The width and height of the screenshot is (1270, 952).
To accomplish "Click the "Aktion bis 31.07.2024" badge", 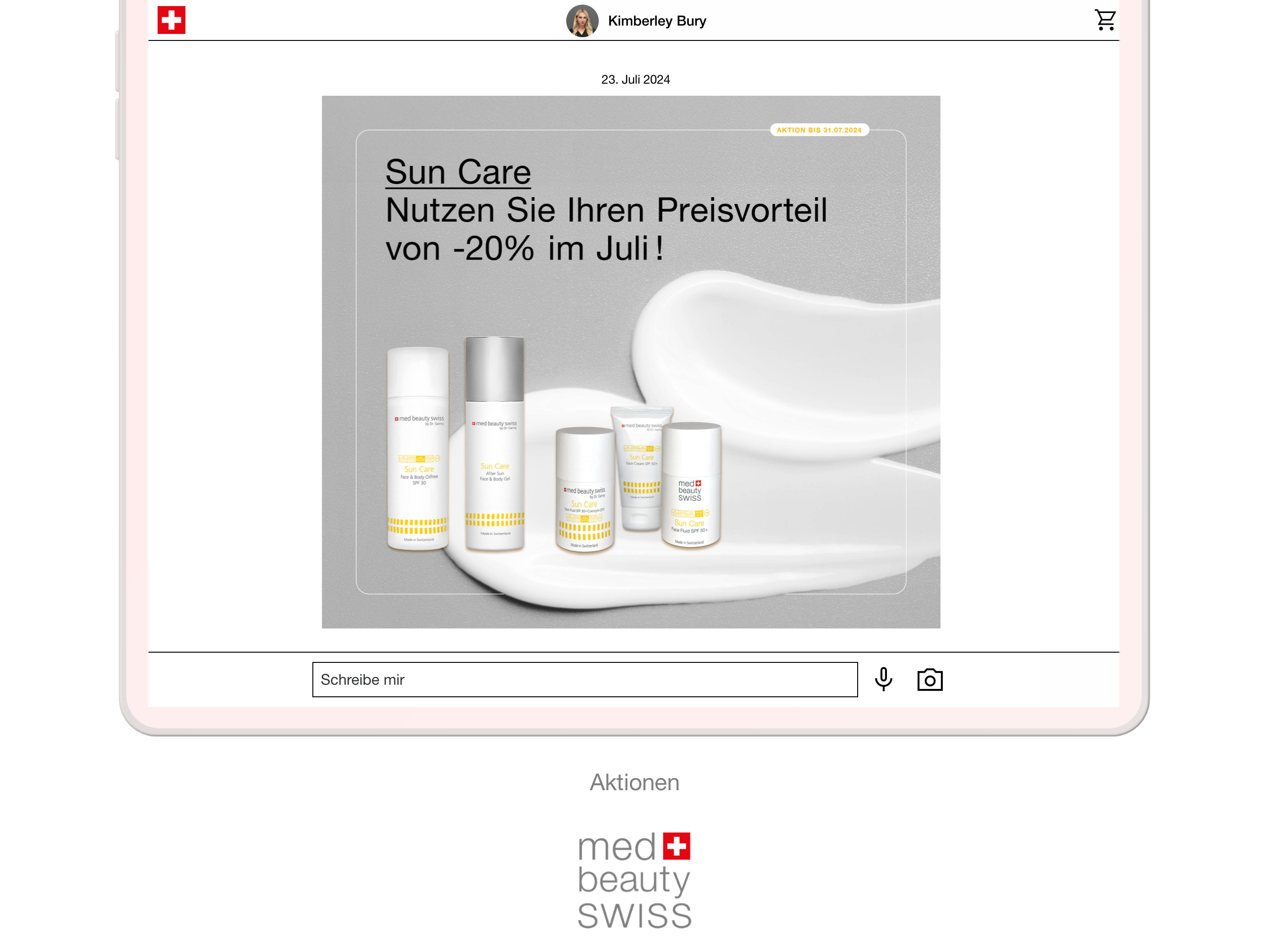I will [x=819, y=130].
